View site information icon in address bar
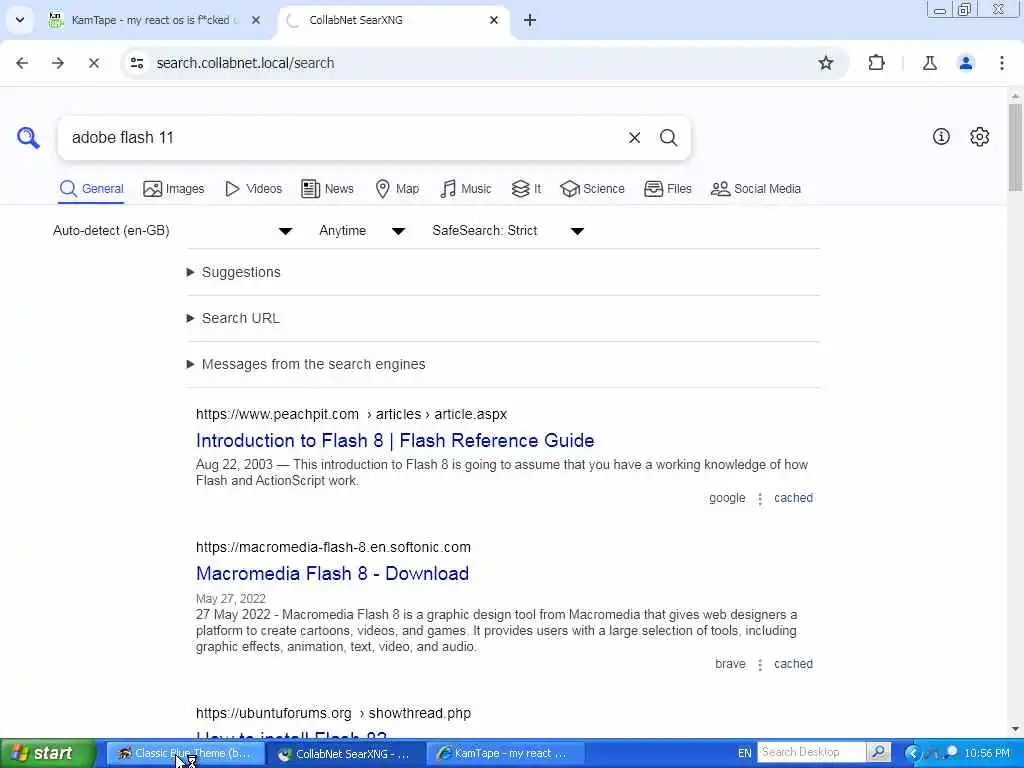The height and width of the screenshot is (768, 1024). (137, 63)
